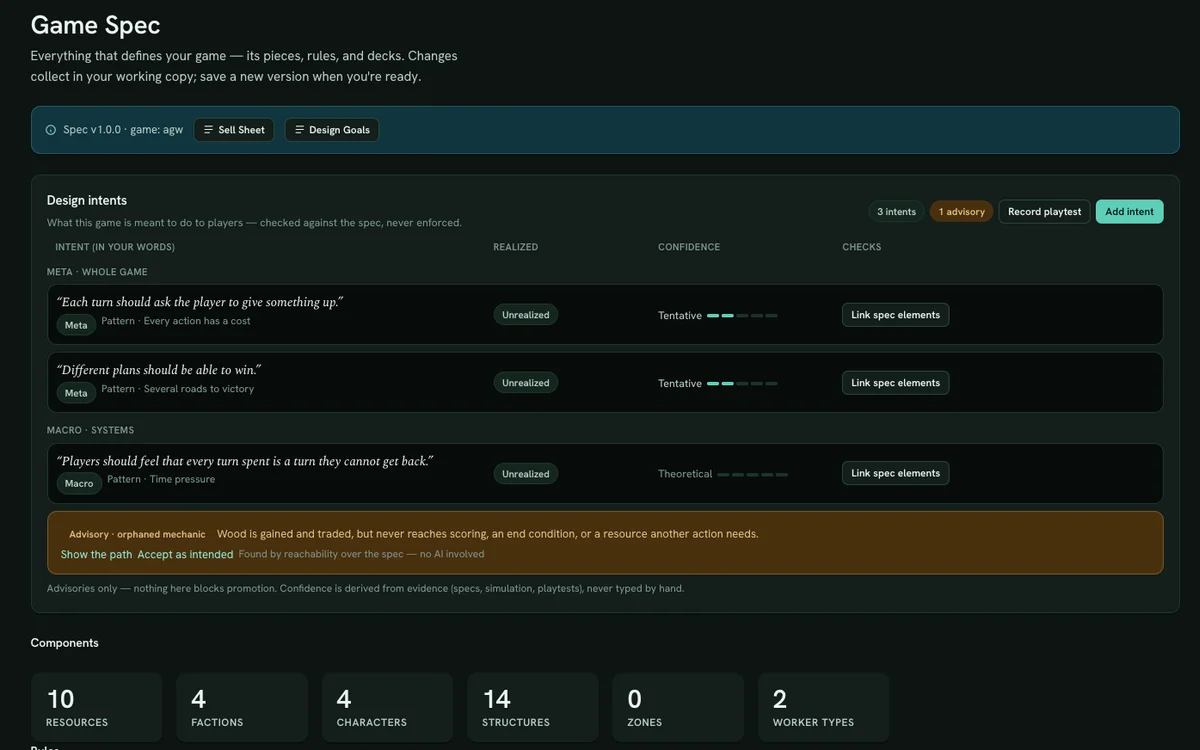Click the Meta tag under "Each turn" intent

click(76, 325)
